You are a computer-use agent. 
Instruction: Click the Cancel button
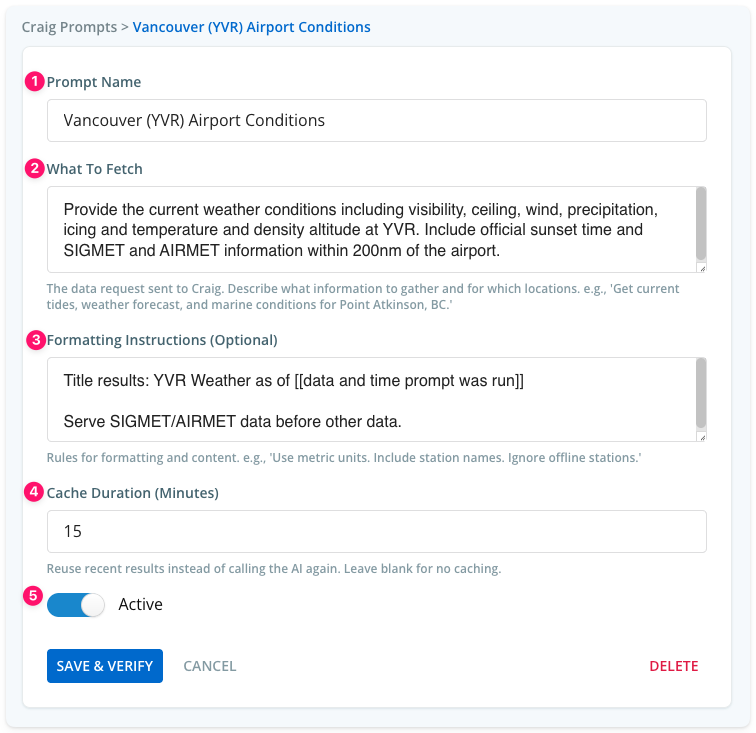pyautogui.click(x=210, y=666)
